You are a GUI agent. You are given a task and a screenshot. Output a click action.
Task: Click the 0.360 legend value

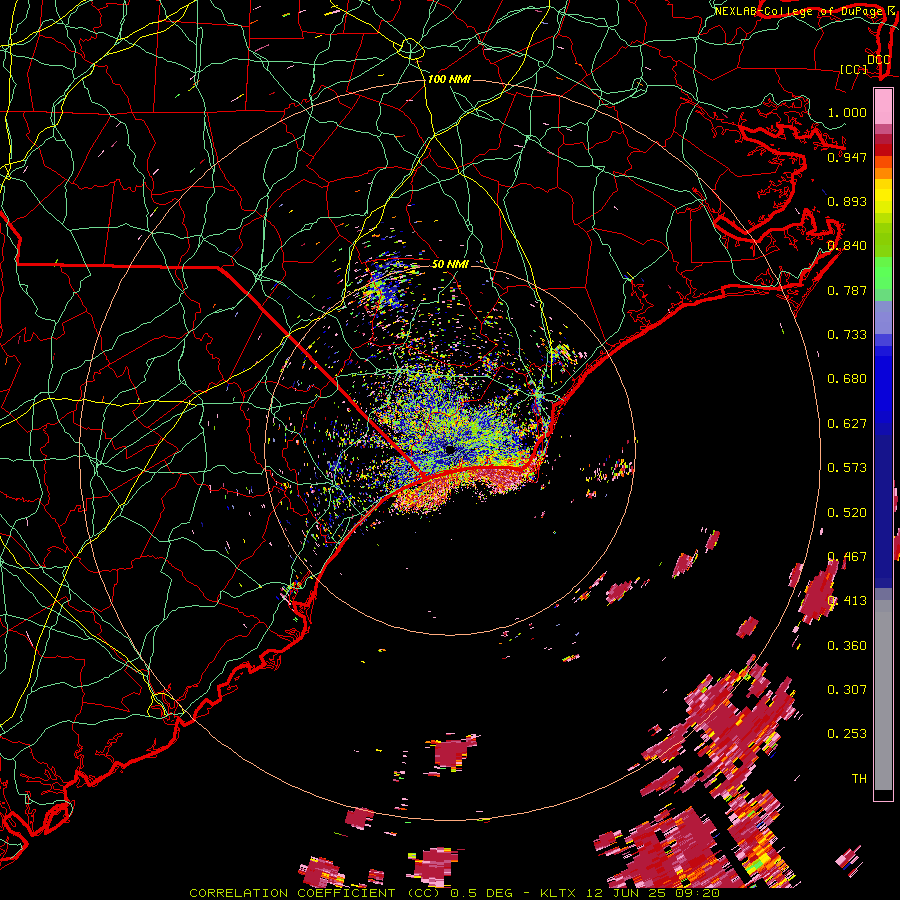(x=847, y=646)
